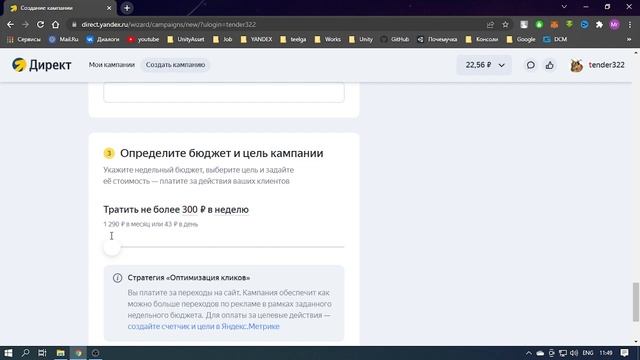This screenshot has width=640, height=360.
Task: Open the extensions puzzle icon
Action: tap(599, 24)
